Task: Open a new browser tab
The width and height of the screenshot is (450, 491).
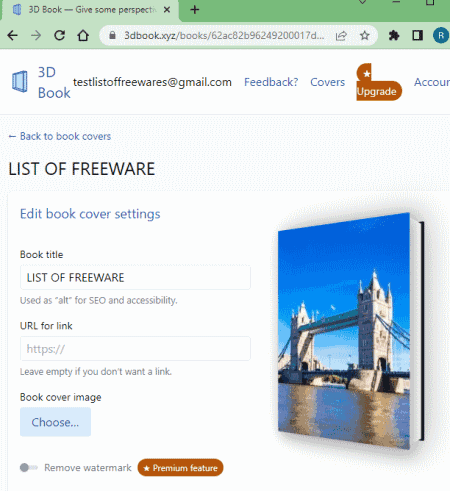Action: (195, 10)
